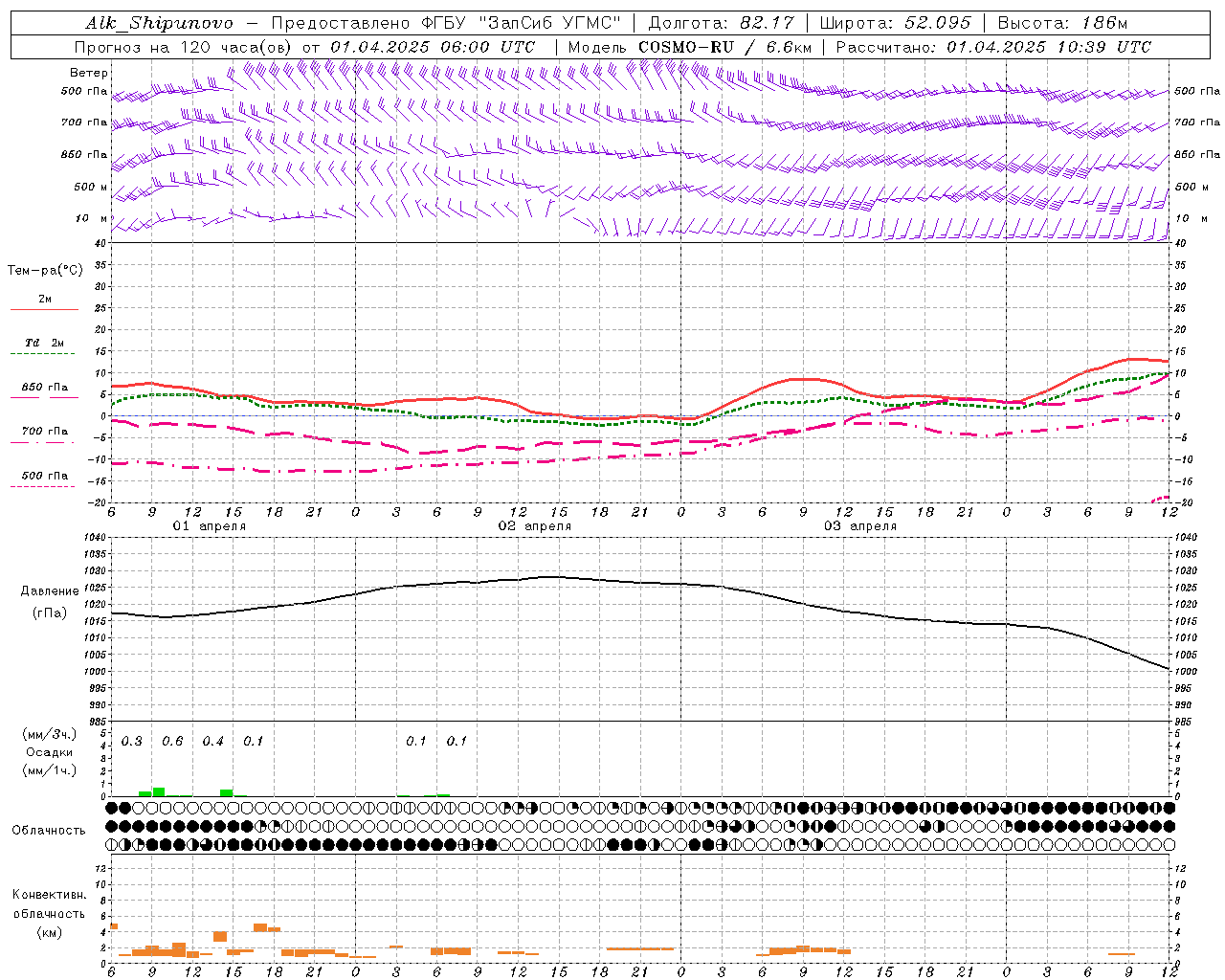Click the station name Alk_Shipunovo
Image resolution: width=1225 pixels, height=980 pixels.
coord(159,23)
